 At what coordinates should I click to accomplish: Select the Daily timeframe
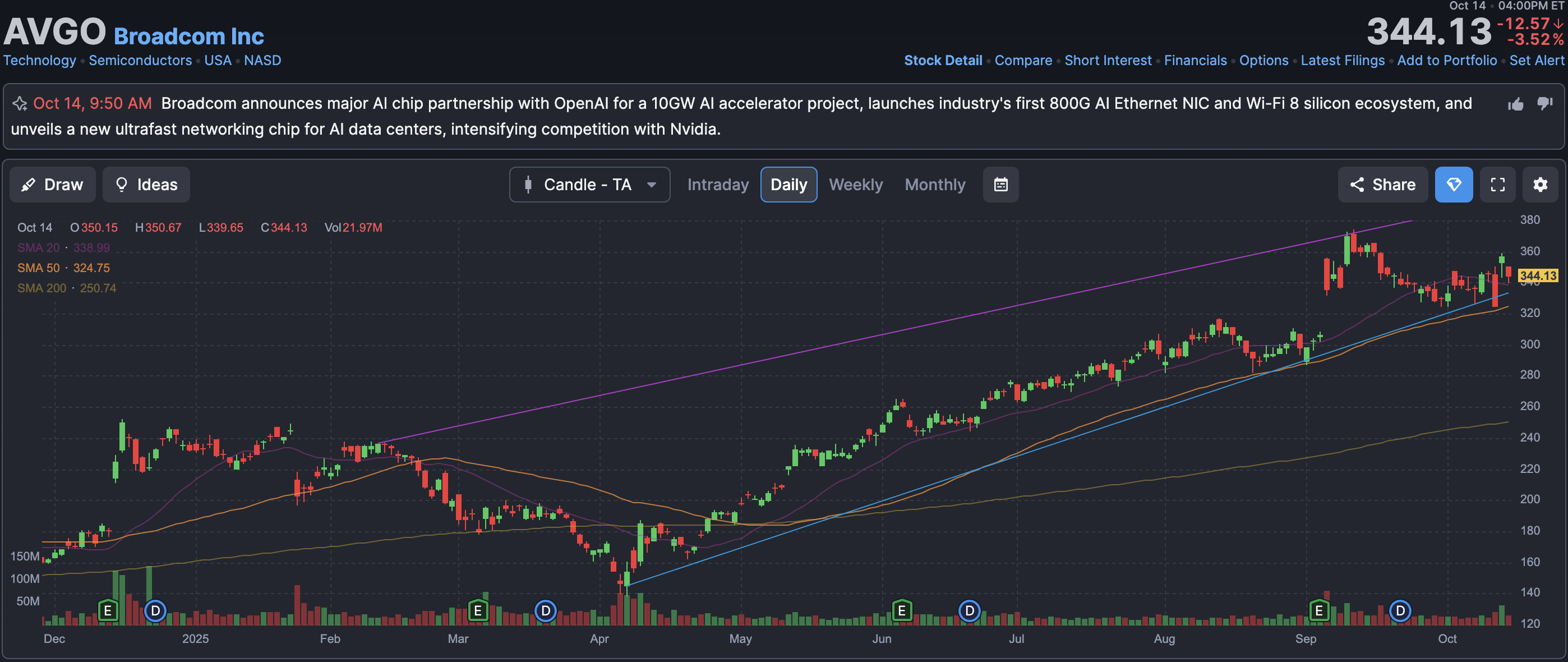(788, 185)
